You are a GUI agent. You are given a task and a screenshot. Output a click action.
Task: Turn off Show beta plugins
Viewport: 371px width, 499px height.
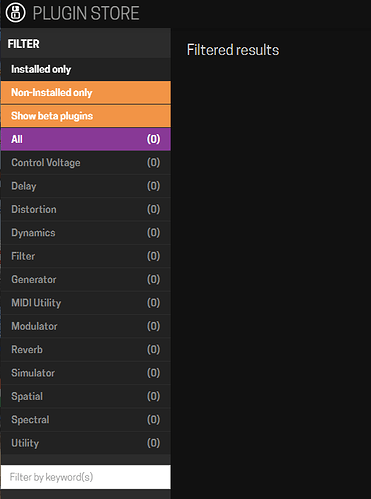86,116
